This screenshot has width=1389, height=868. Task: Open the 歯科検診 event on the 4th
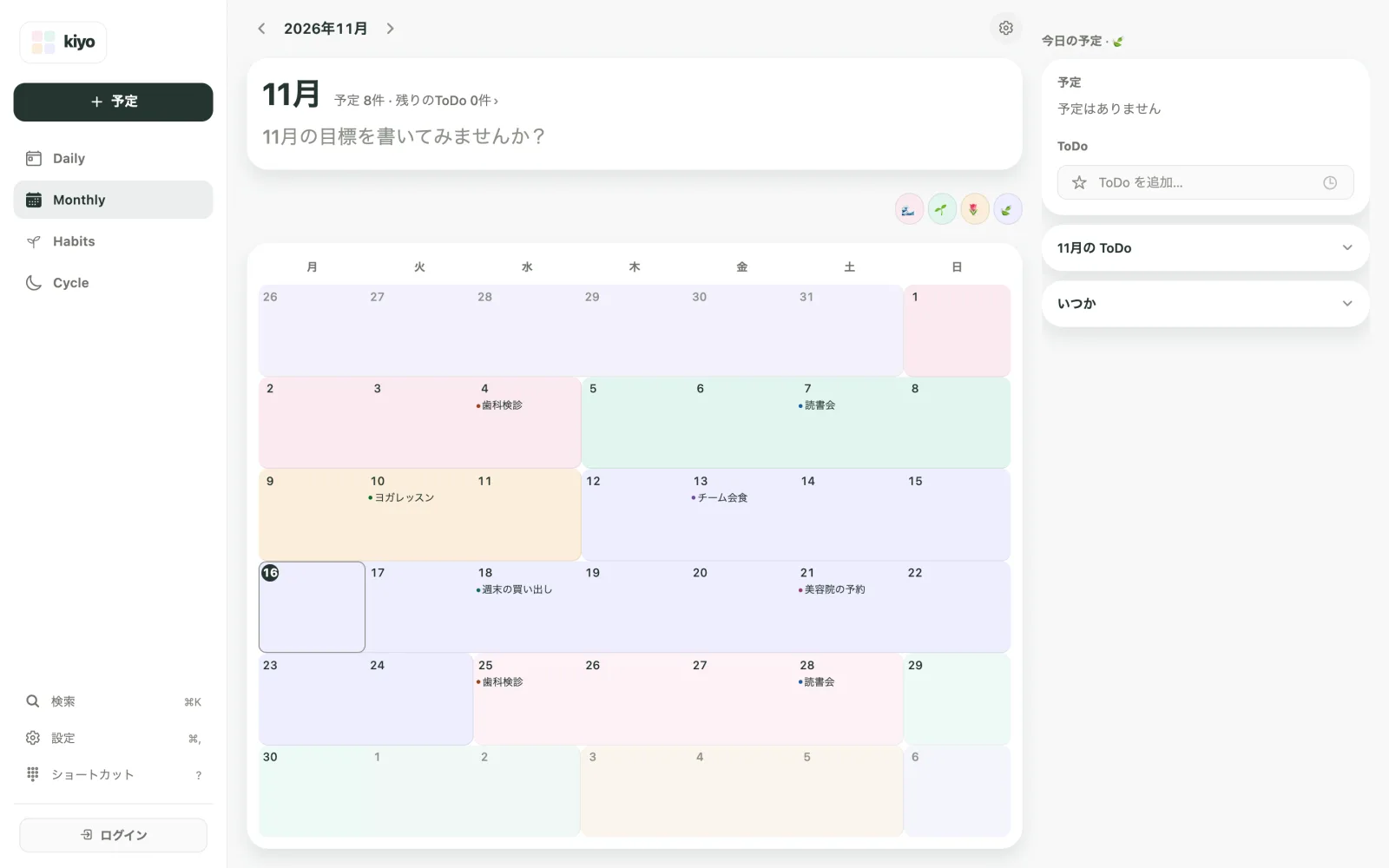click(x=499, y=405)
